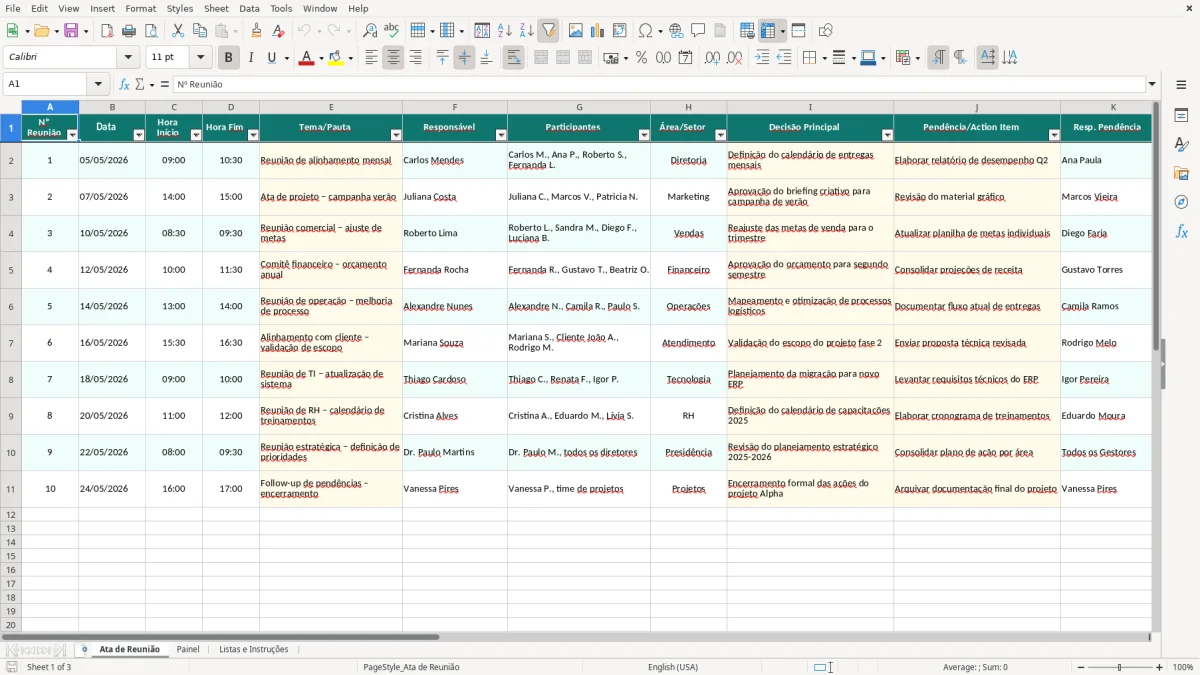Open sidebar Navigator compass icon
1200x675 pixels.
(x=1181, y=202)
